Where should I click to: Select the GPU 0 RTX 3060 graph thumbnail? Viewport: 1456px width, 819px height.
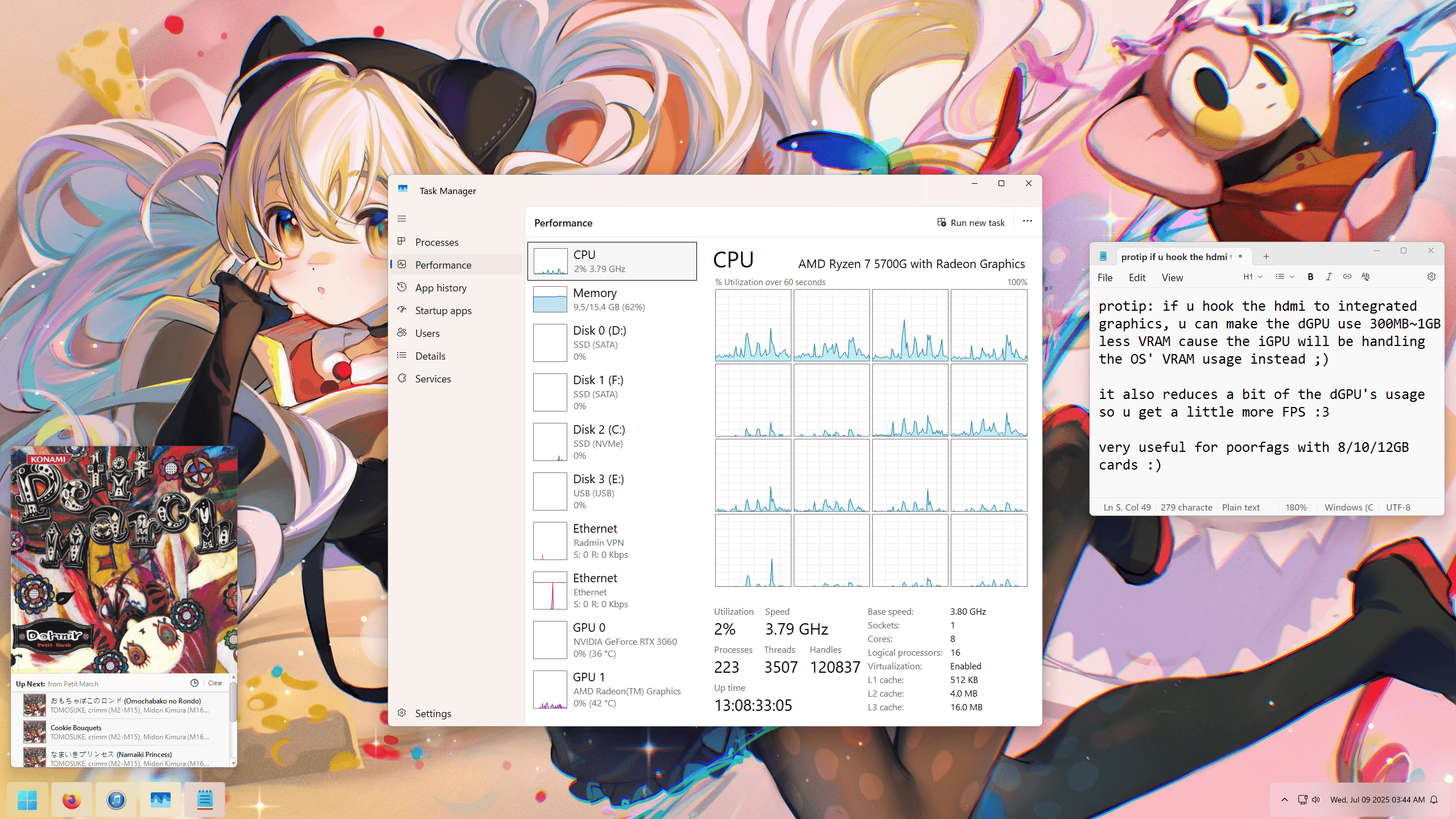point(550,640)
